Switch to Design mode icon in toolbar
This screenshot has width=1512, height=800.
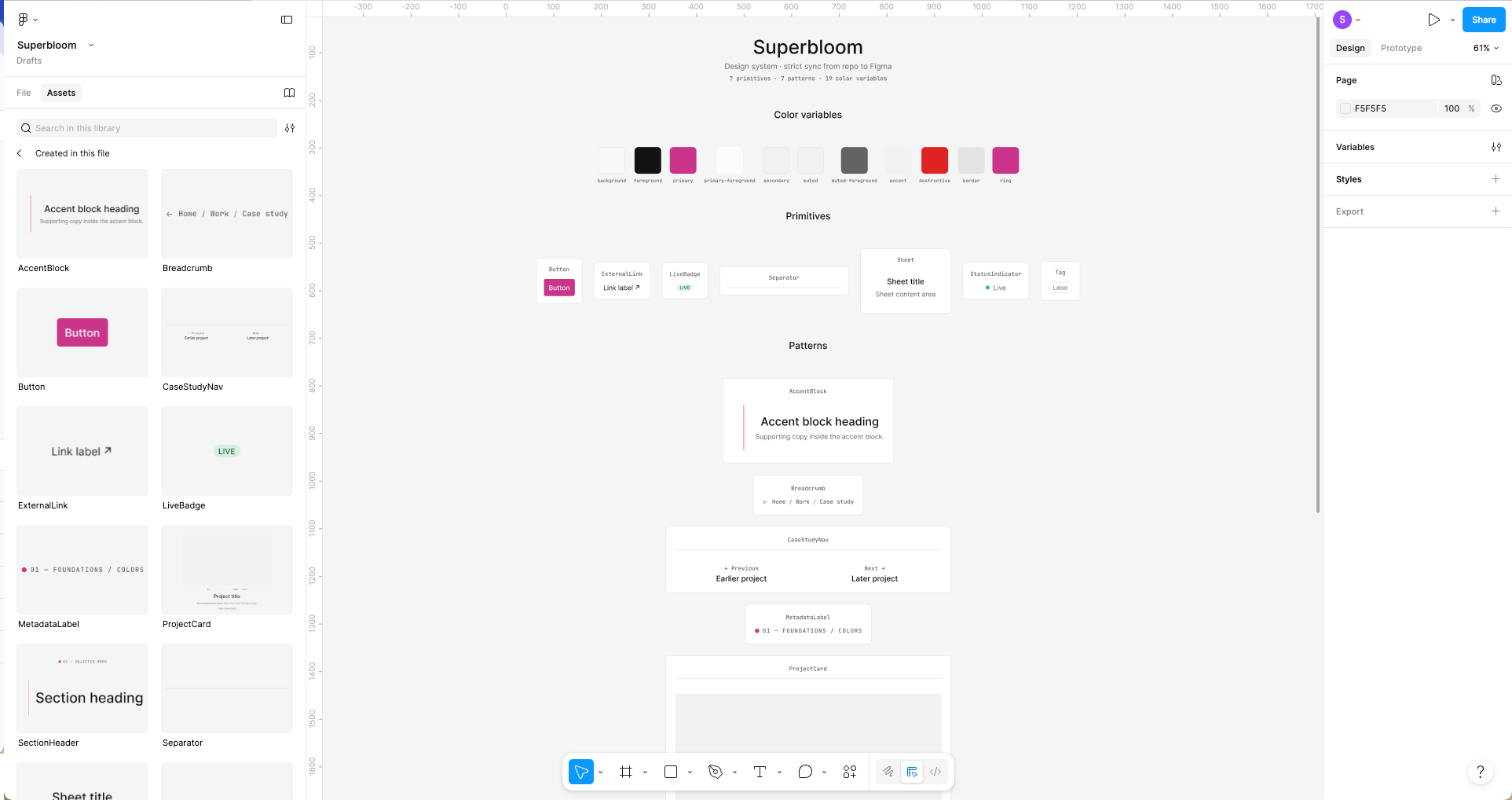pos(912,772)
